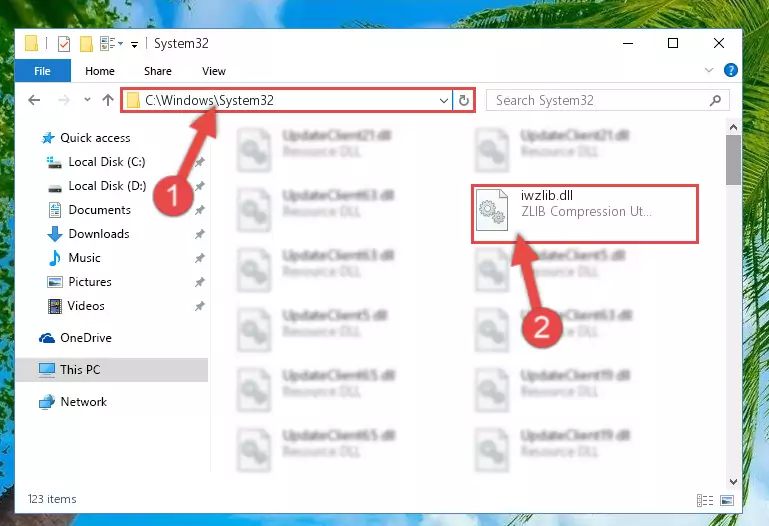Viewport: 769px width, 526px height.
Task: Click the New Folder icon in quick access toolbar
Action: point(86,44)
